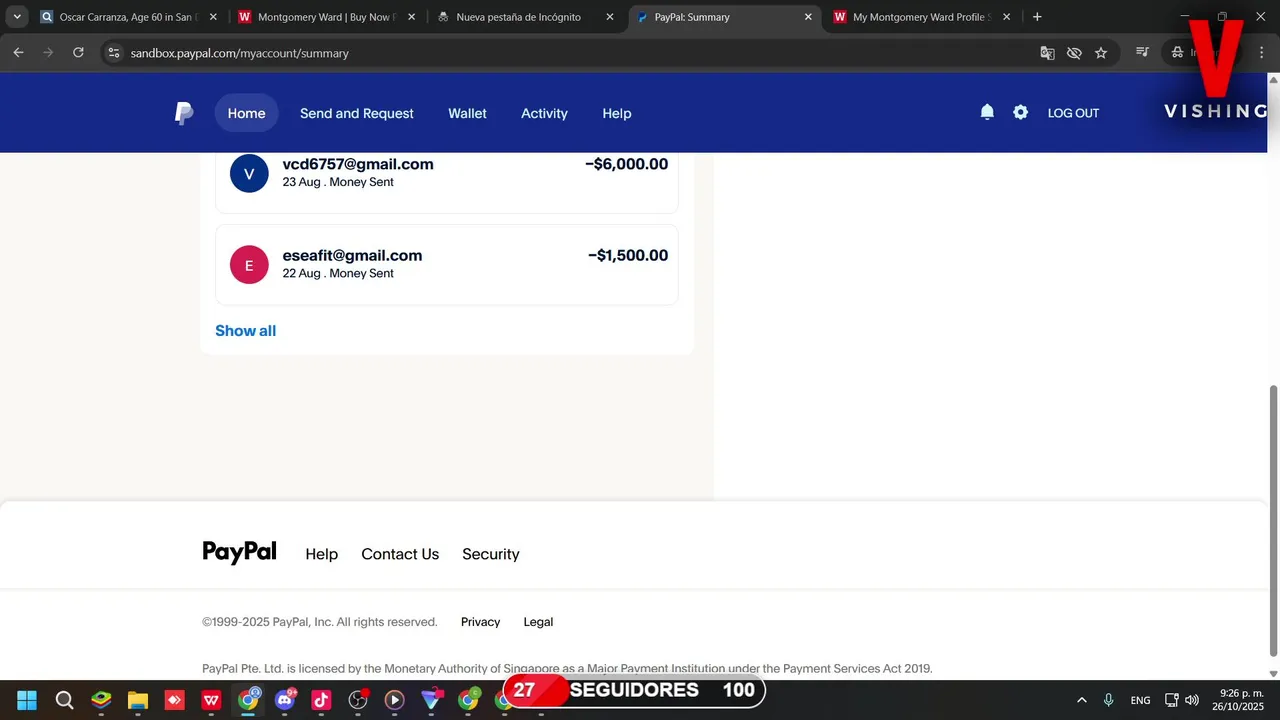This screenshot has width=1280, height=720.
Task: Open OBS Studio from the taskbar
Action: pos(358,700)
